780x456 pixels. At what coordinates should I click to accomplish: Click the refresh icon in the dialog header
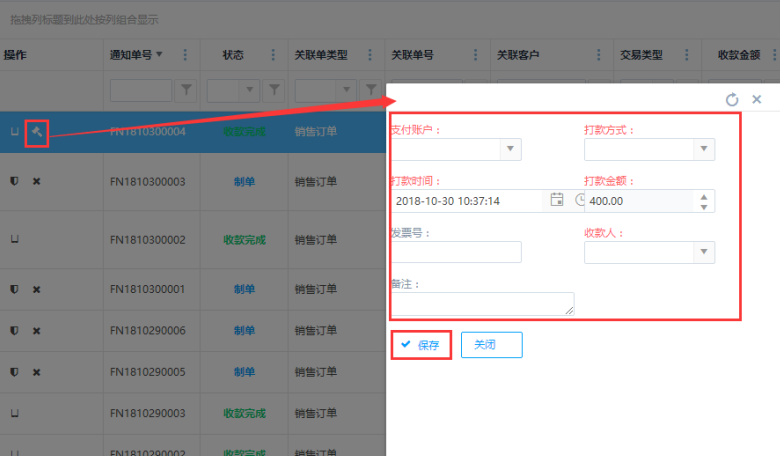pyautogui.click(x=732, y=99)
